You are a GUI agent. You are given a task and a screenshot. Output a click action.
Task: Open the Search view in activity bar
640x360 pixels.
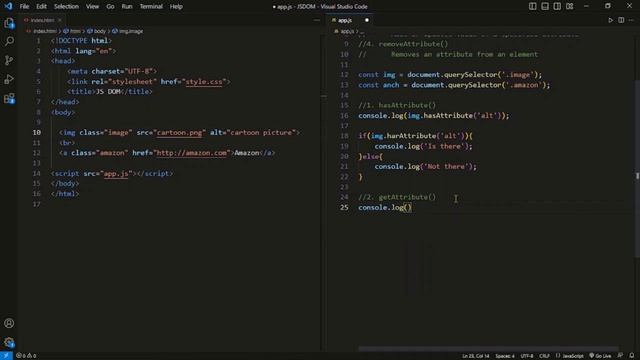click(x=9, y=41)
